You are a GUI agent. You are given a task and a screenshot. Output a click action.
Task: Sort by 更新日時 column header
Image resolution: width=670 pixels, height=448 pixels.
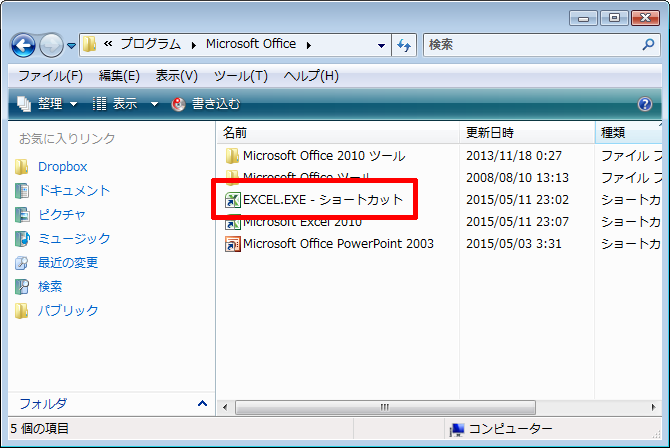pos(527,133)
